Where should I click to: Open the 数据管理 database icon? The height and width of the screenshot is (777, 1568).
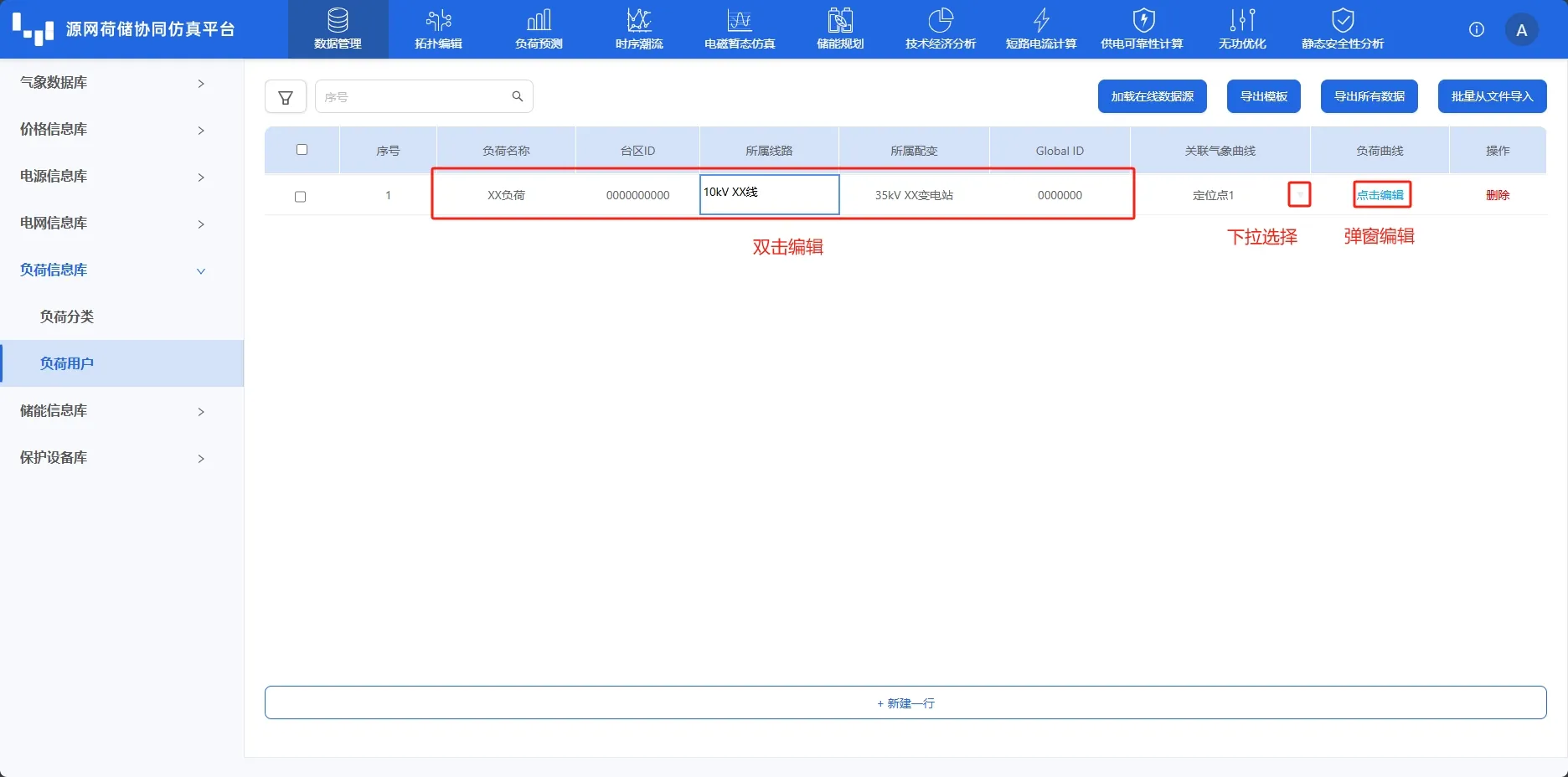point(338,20)
